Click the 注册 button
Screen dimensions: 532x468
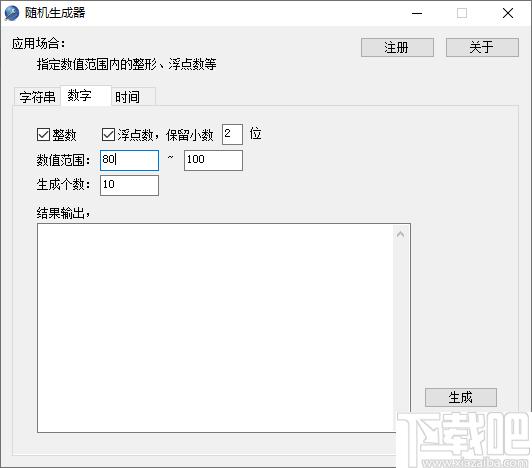(x=397, y=47)
